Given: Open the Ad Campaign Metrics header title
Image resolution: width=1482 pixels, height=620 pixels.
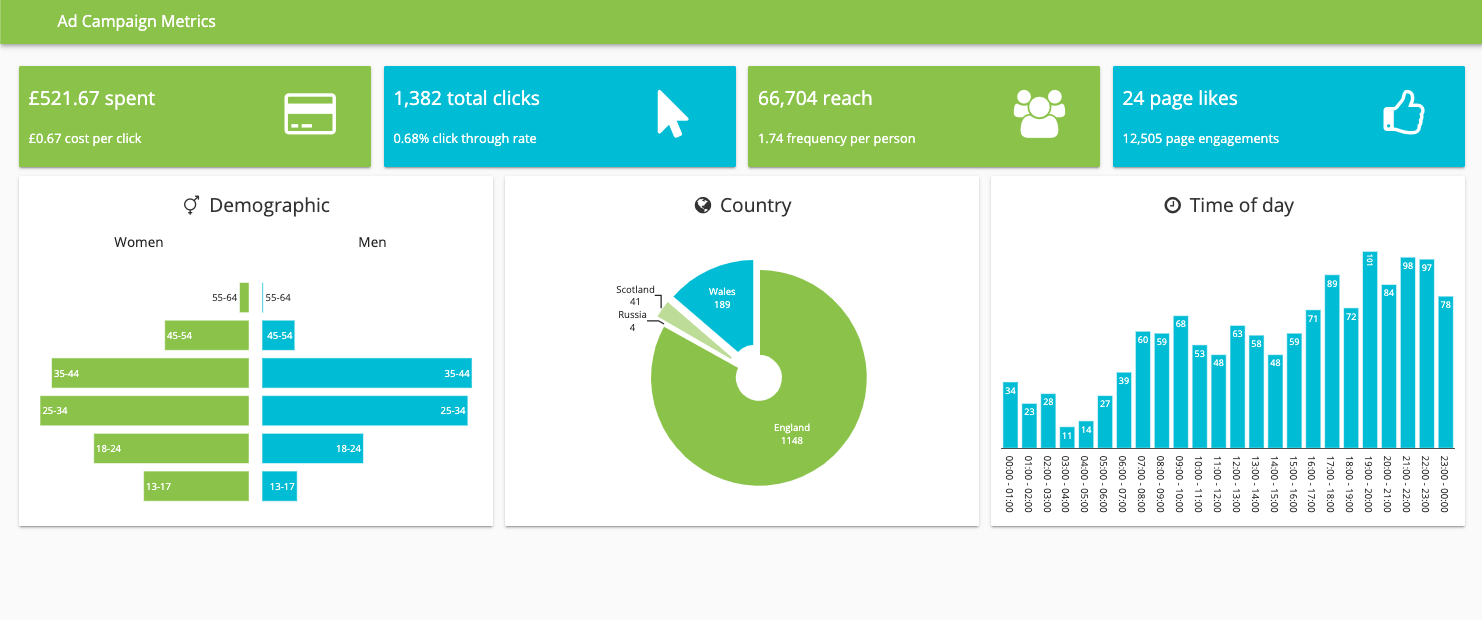Looking at the screenshot, I should [136, 21].
